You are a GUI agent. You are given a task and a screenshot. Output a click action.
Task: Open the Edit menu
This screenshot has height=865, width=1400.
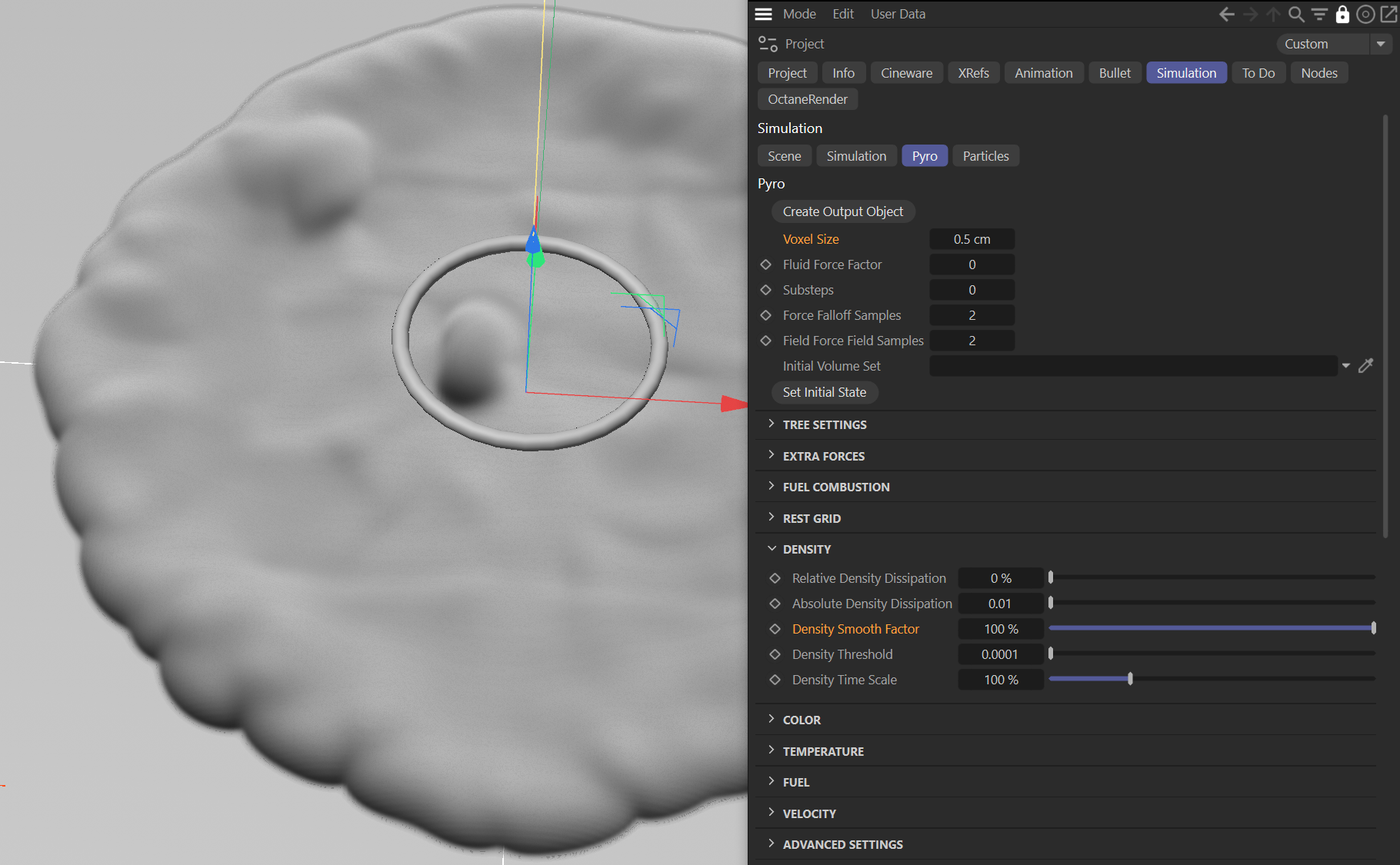point(843,14)
